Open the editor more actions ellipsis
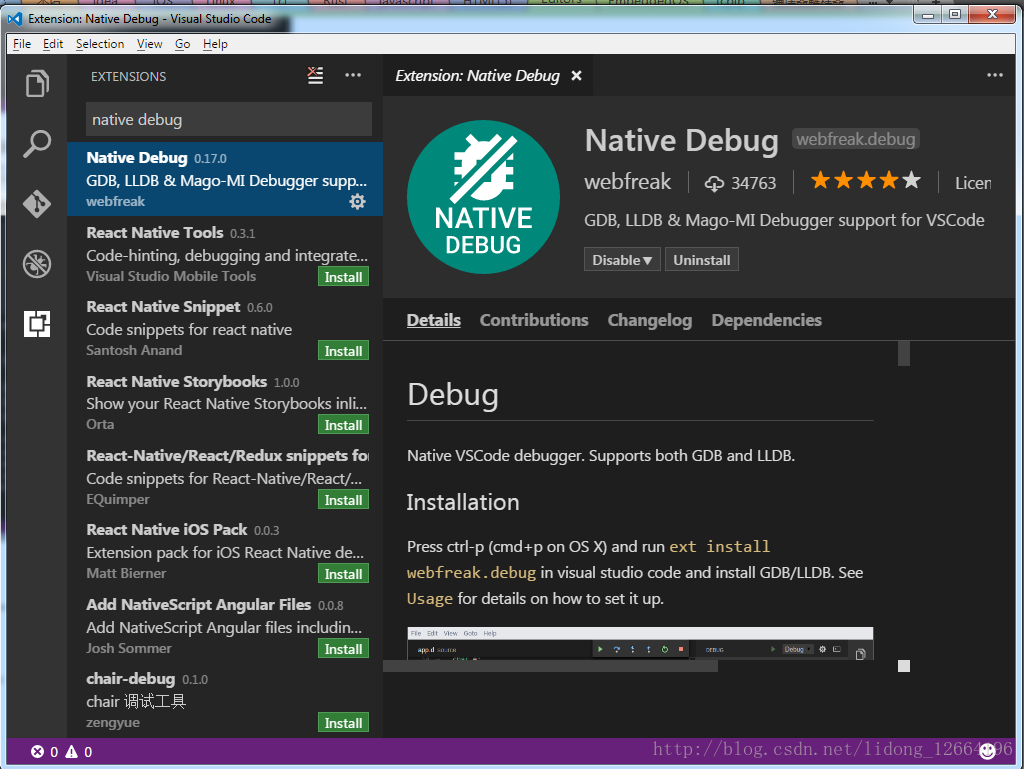The width and height of the screenshot is (1024, 769). coord(995,76)
